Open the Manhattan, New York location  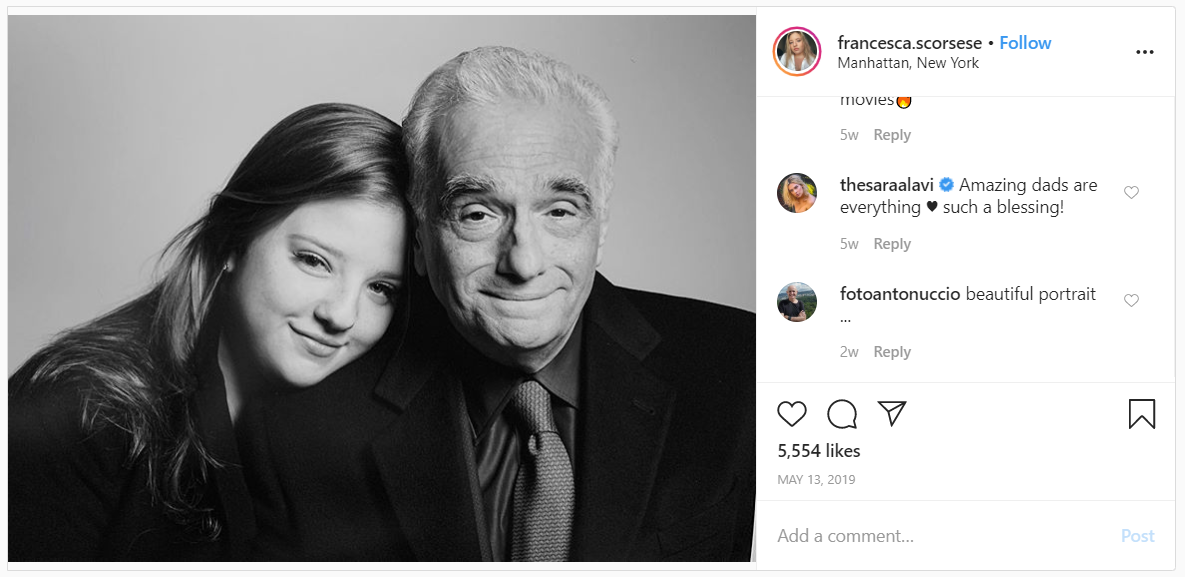click(908, 63)
